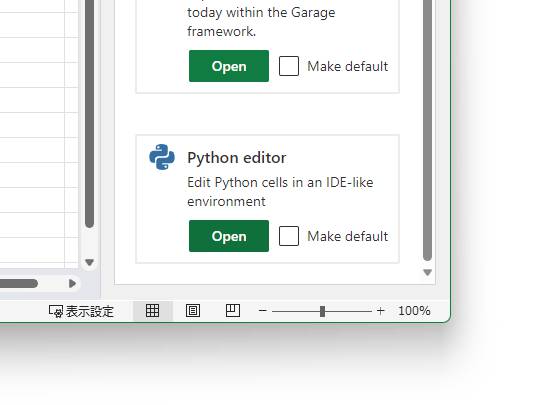Open zoom dialog via 100% level
This screenshot has width=540, height=405.
click(414, 311)
